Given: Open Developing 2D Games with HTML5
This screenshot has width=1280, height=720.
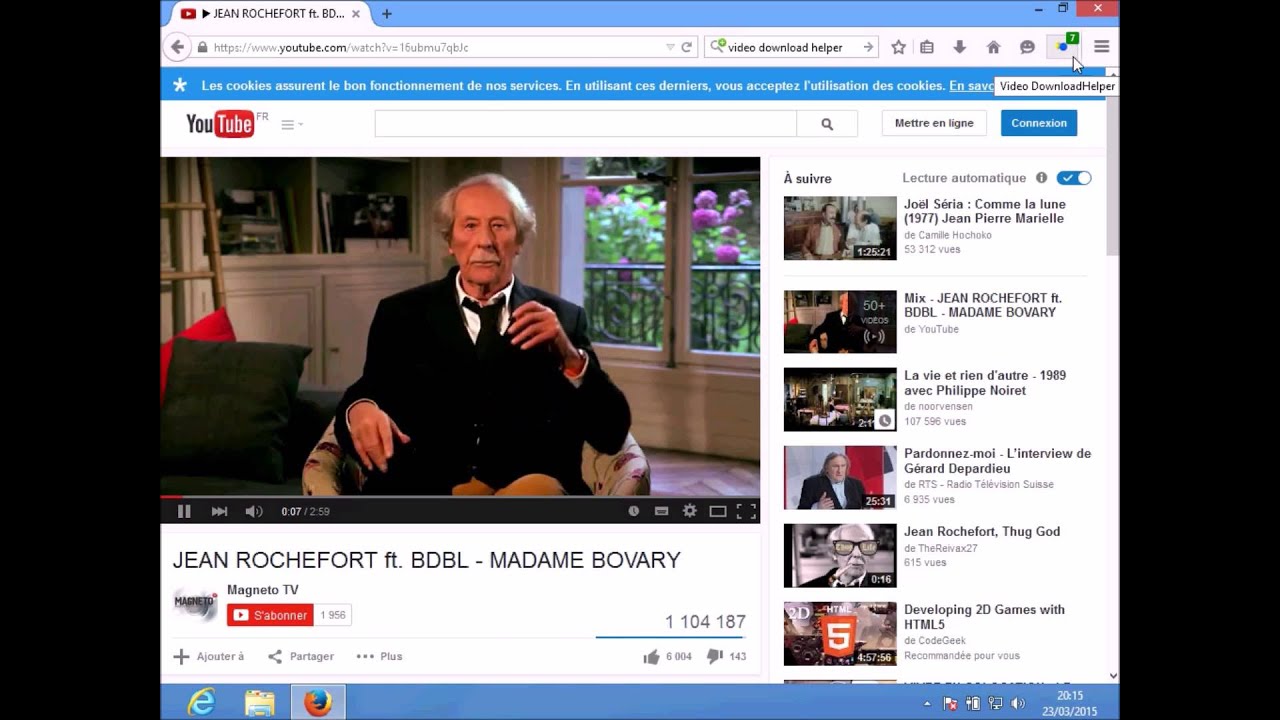Looking at the screenshot, I should click(984, 617).
